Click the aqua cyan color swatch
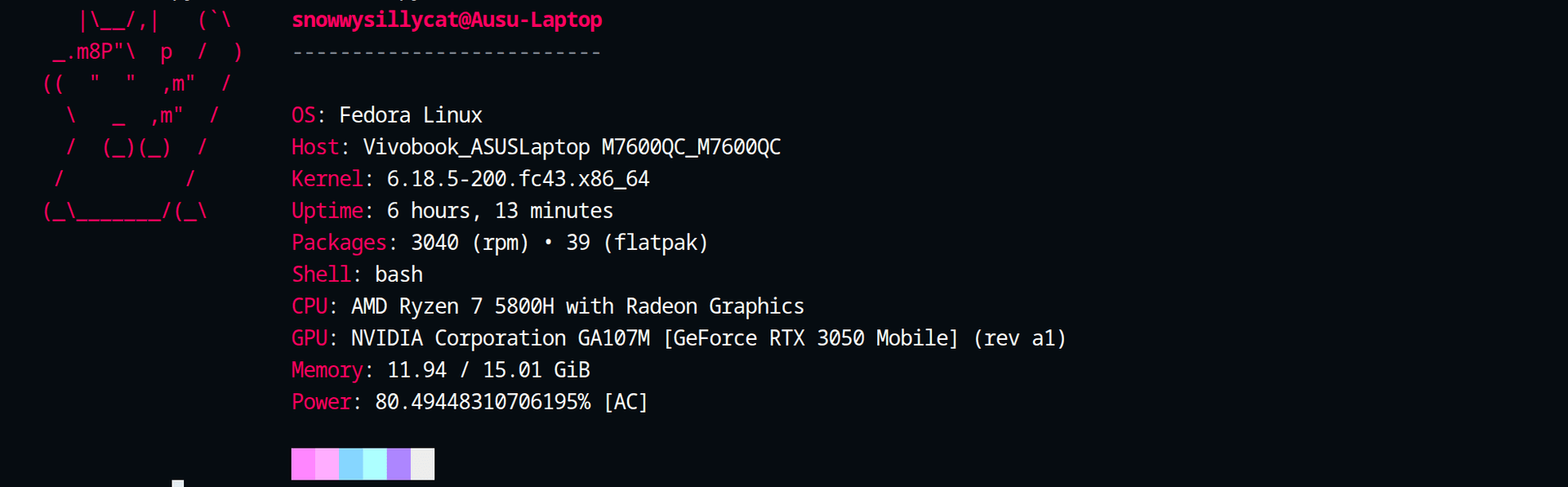 point(375,464)
